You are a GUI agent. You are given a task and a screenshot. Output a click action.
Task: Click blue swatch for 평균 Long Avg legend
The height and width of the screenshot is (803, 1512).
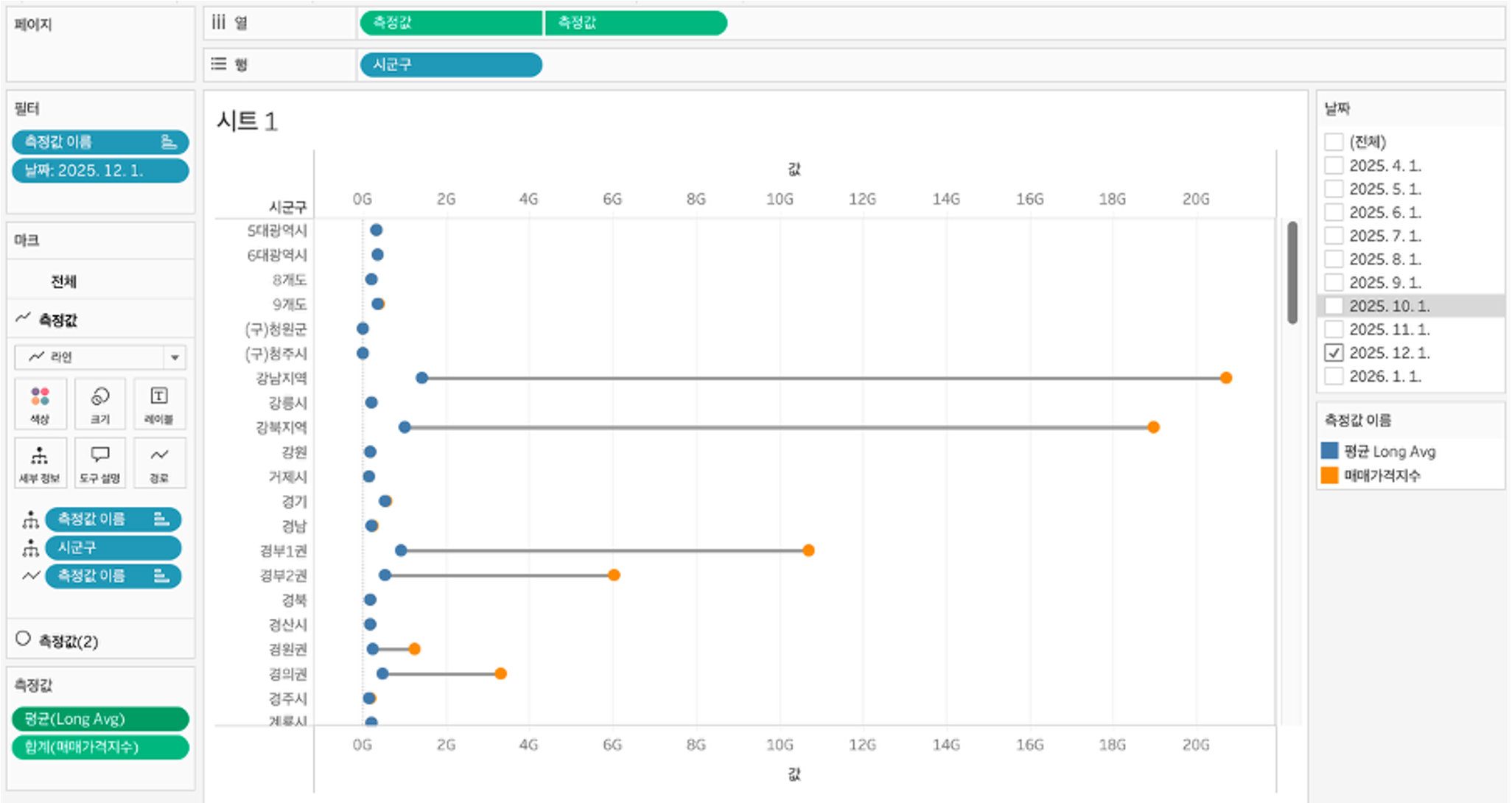coord(1330,451)
